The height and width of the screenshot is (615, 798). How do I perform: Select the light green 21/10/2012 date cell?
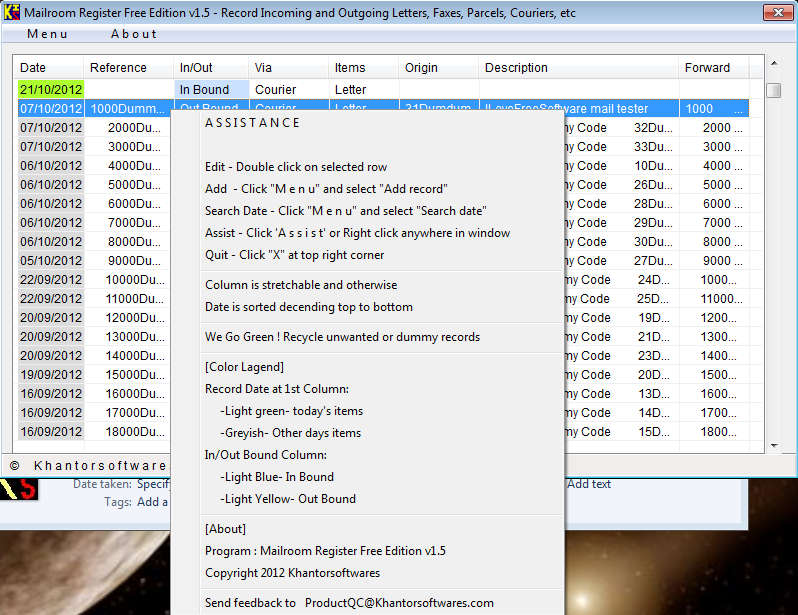(50, 90)
